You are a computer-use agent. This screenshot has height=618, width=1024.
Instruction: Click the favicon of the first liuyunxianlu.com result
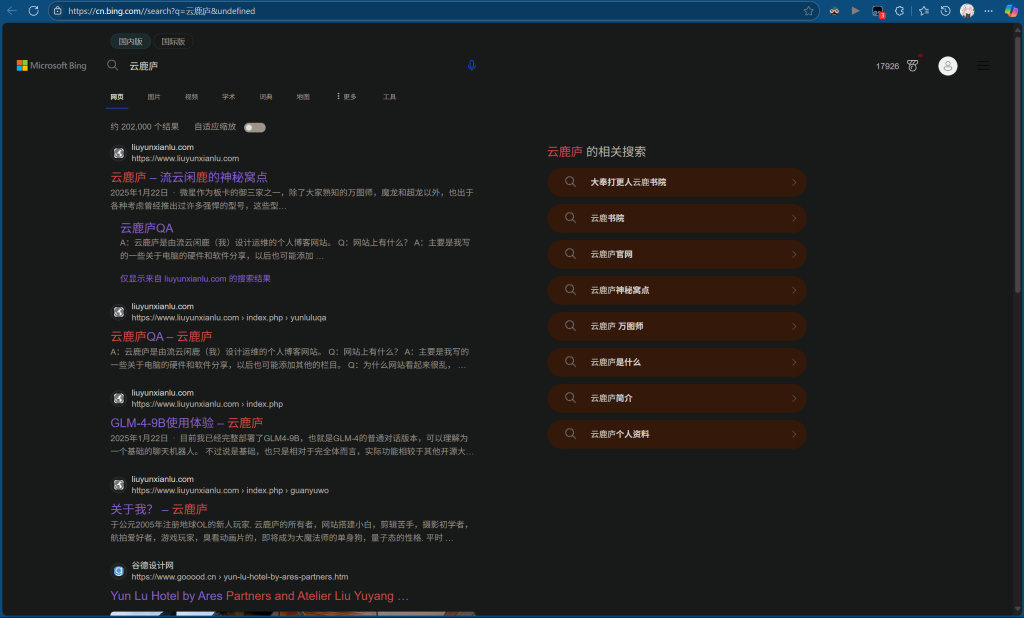[x=118, y=153]
